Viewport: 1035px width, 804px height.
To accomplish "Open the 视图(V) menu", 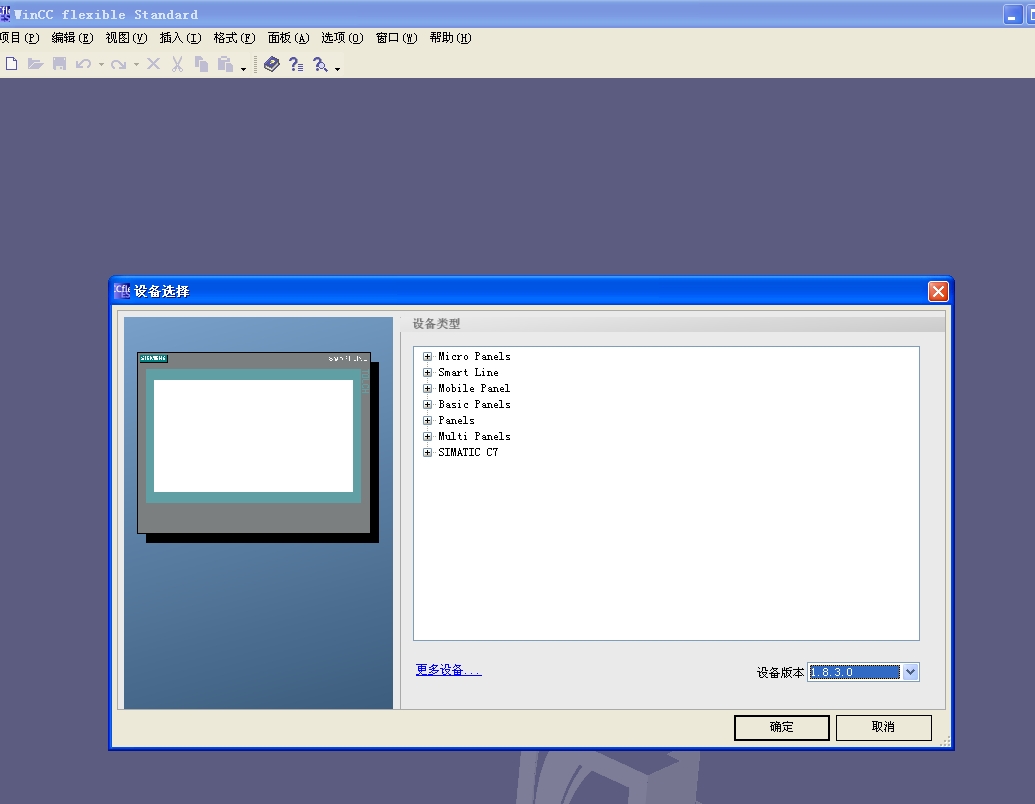I will pos(126,38).
